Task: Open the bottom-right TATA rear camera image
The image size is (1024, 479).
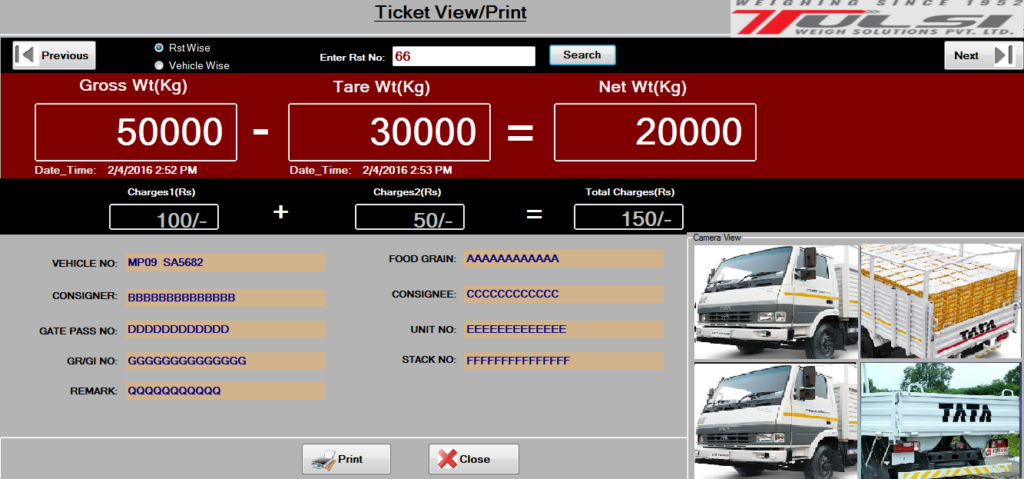Action: point(941,420)
